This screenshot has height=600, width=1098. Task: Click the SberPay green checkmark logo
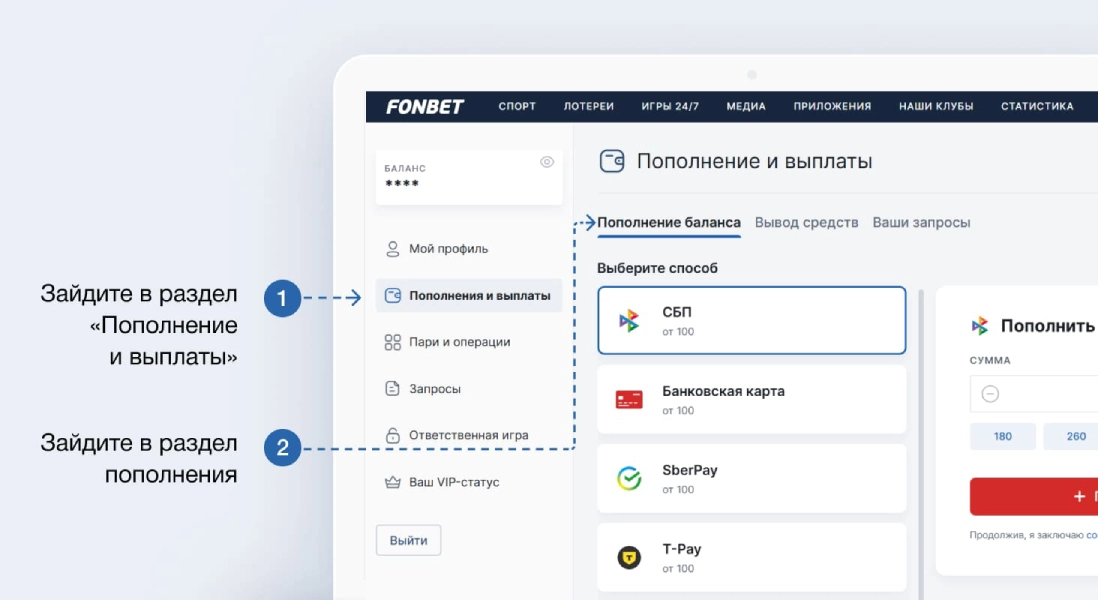click(x=629, y=479)
